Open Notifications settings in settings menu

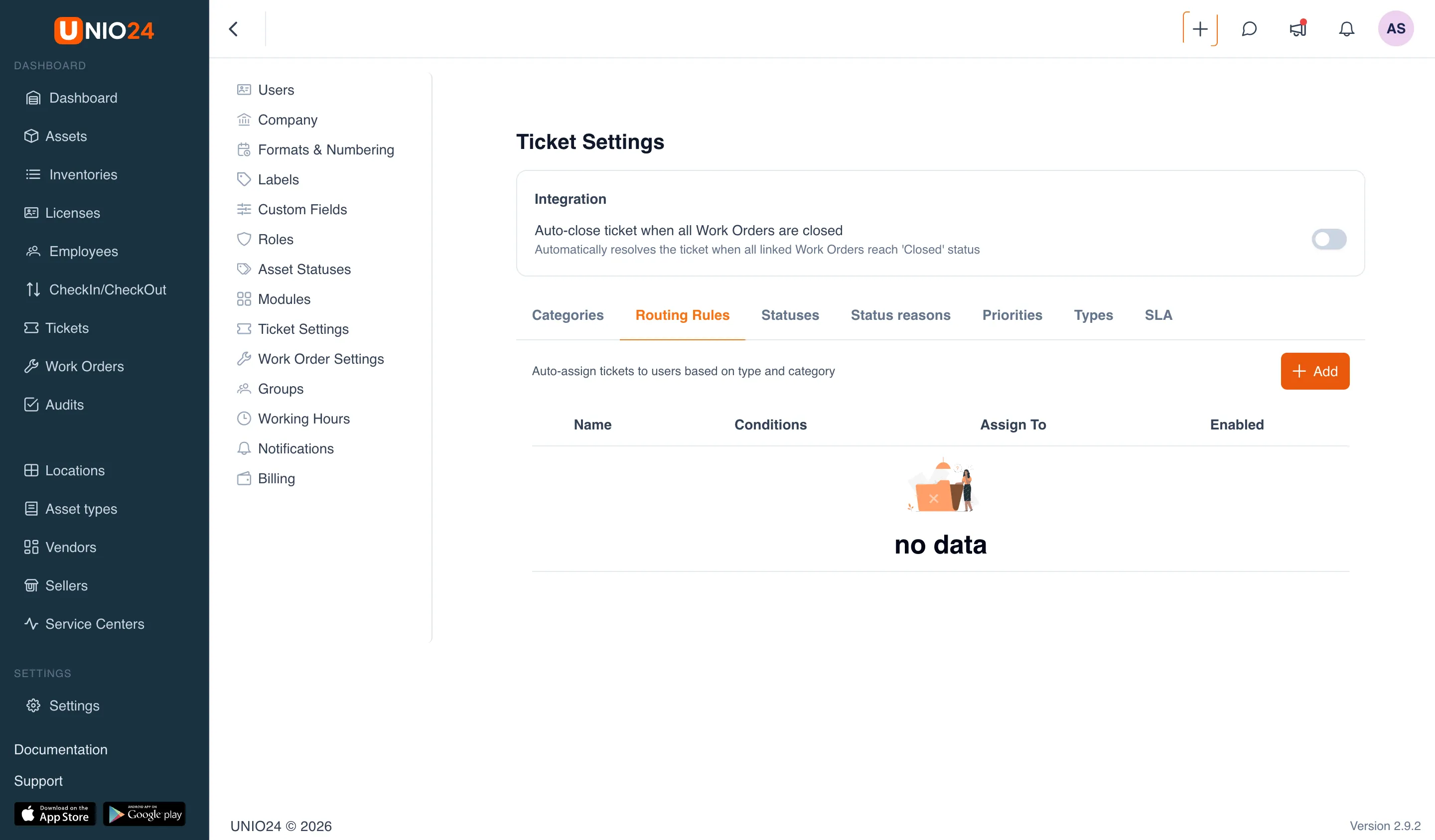tap(295, 449)
